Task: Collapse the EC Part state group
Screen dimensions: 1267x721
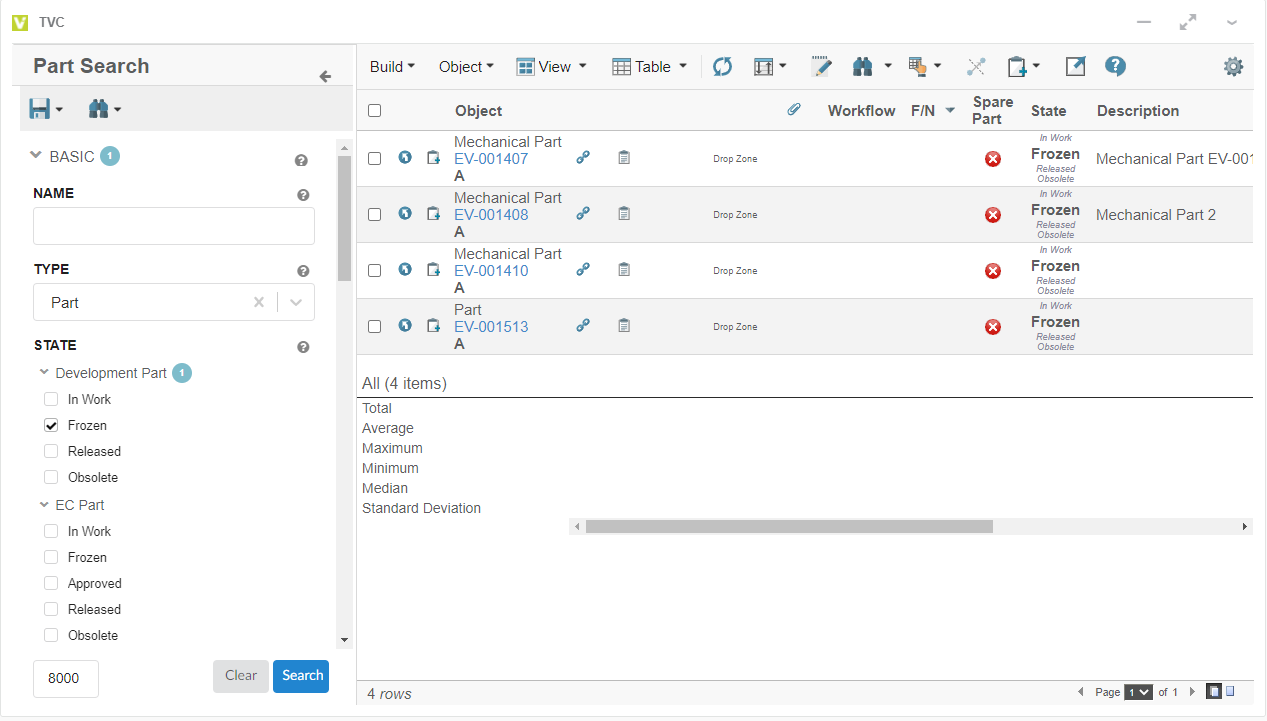Action: tap(45, 505)
